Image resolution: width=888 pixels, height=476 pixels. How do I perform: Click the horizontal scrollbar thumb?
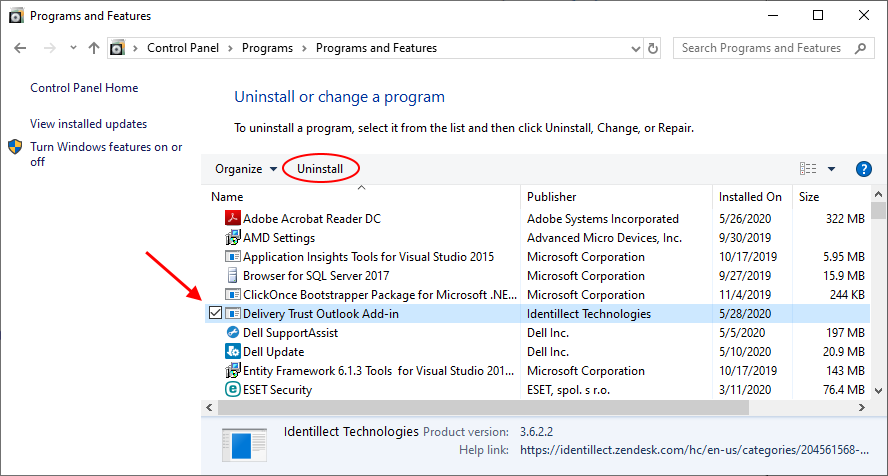(x=483, y=408)
